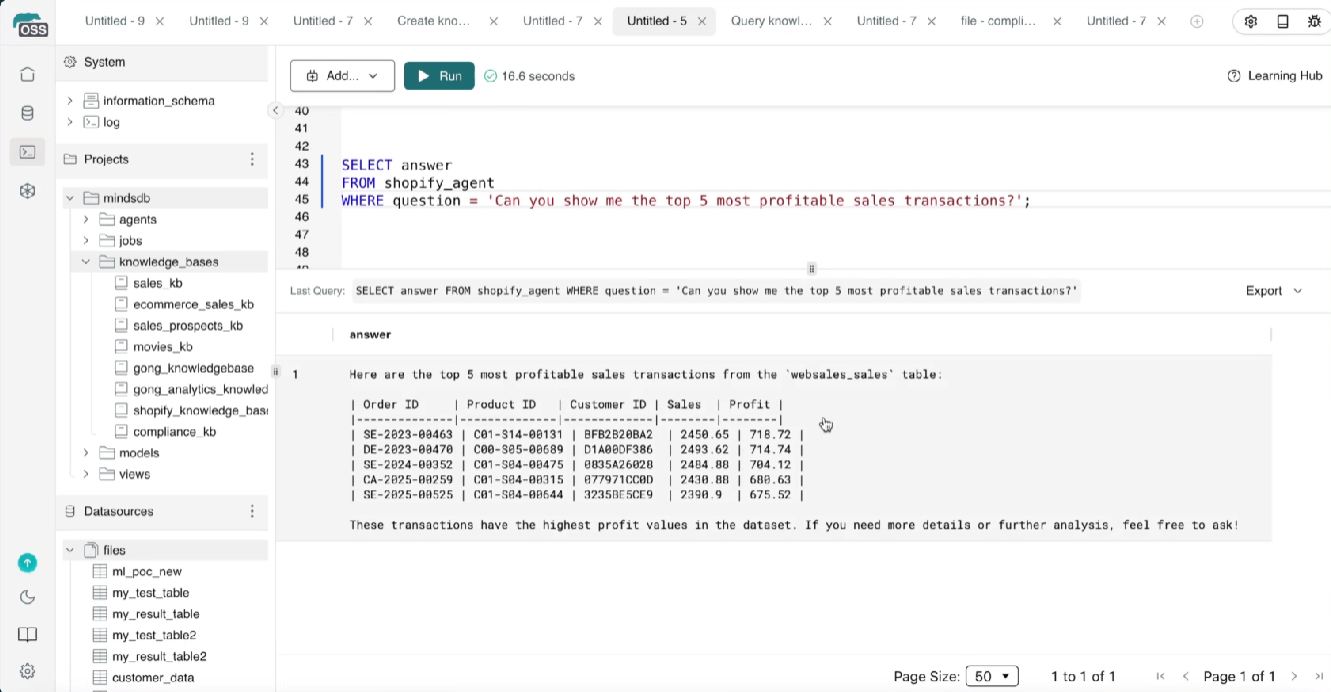This screenshot has height=692, width=1331.
Task: Click the green upgrade arrow icon
Action: coord(28,563)
